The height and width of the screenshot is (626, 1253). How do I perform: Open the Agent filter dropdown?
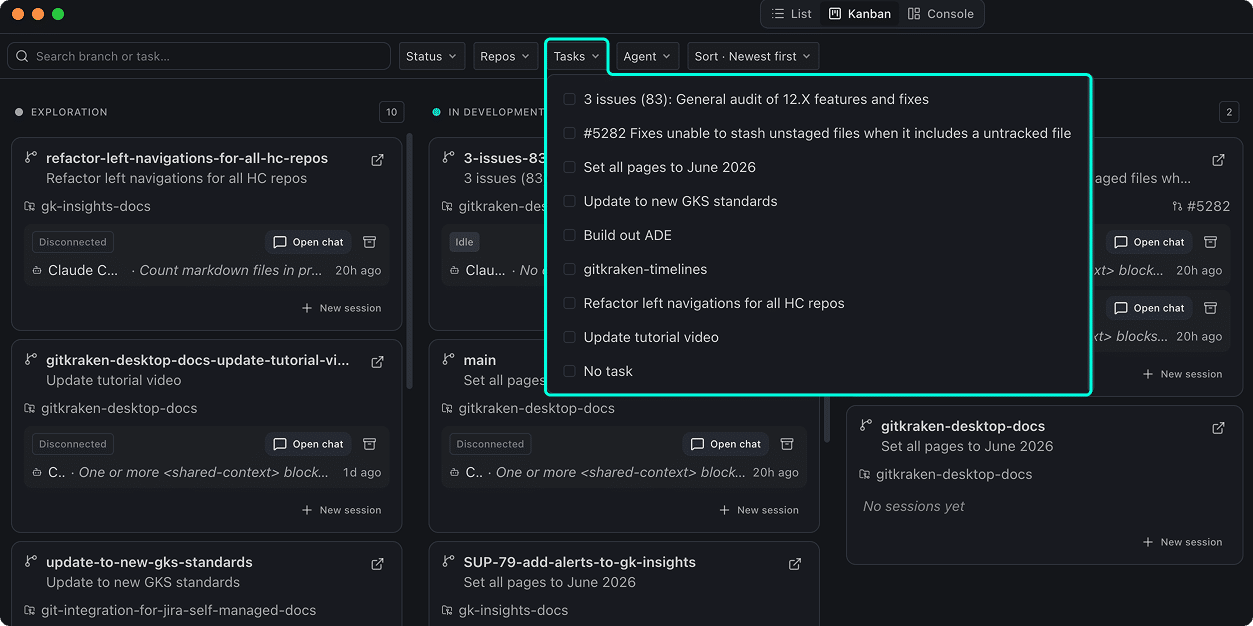[648, 56]
